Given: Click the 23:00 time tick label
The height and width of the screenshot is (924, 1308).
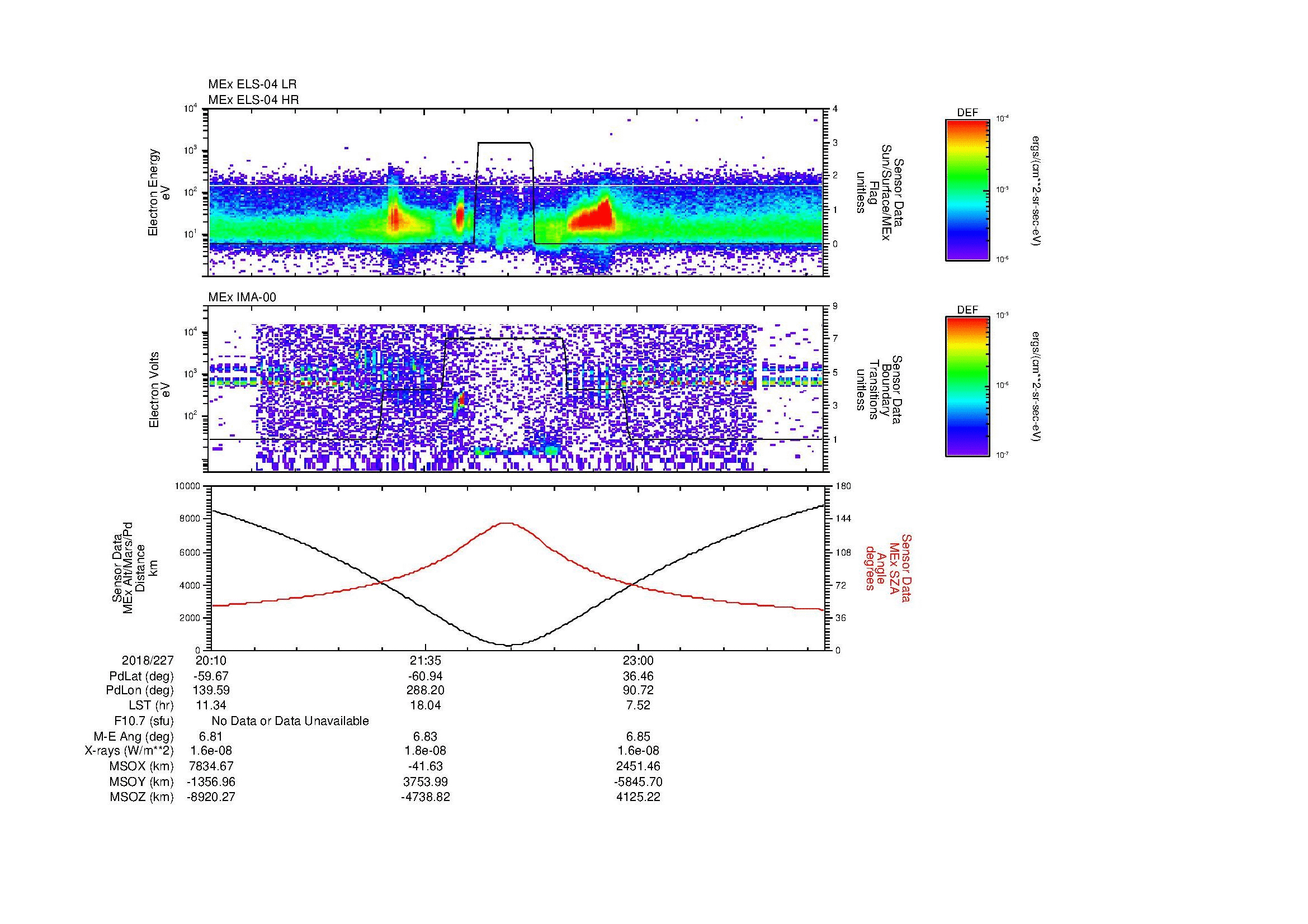Looking at the screenshot, I should [x=638, y=660].
